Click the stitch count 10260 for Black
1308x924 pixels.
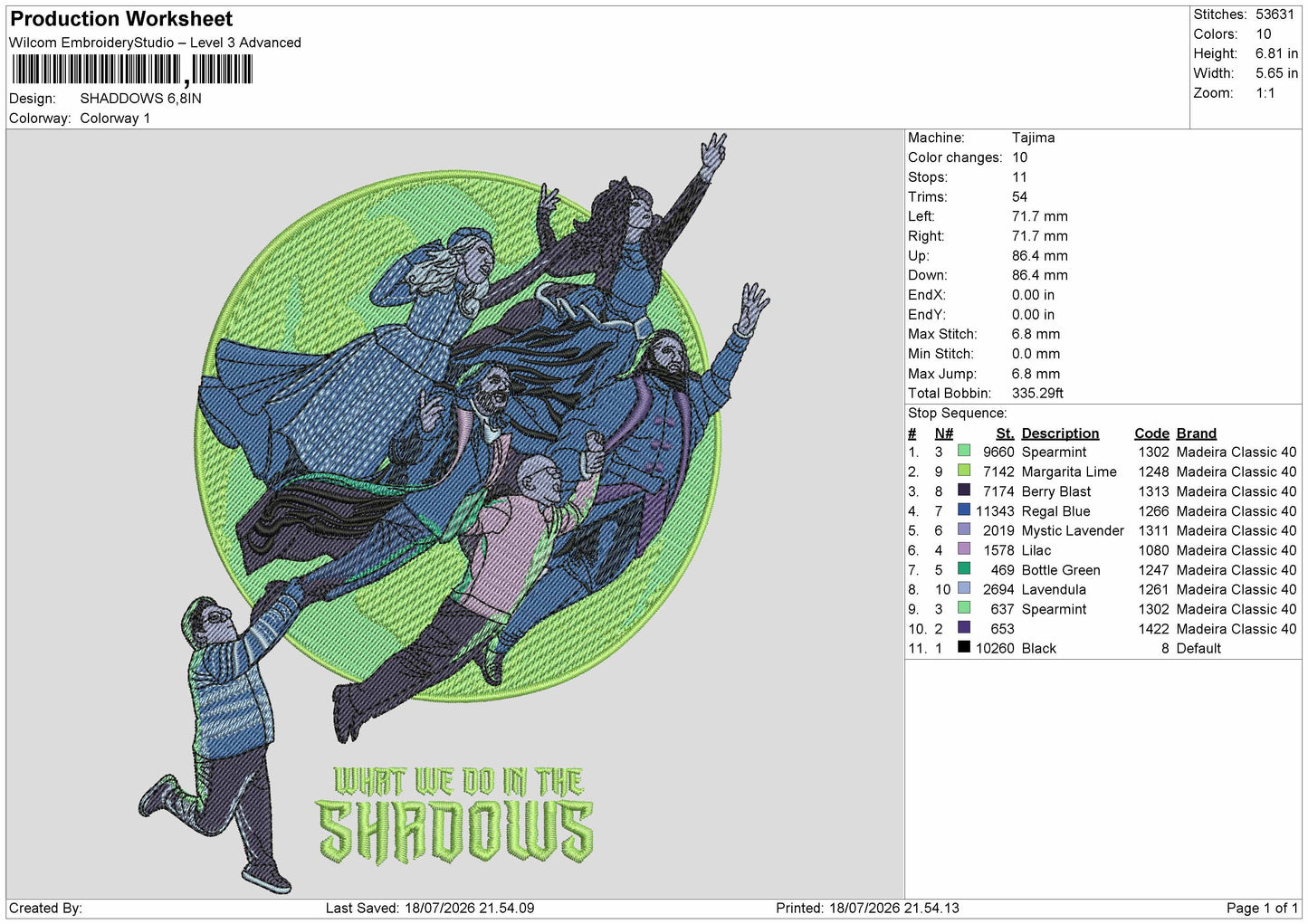995,649
